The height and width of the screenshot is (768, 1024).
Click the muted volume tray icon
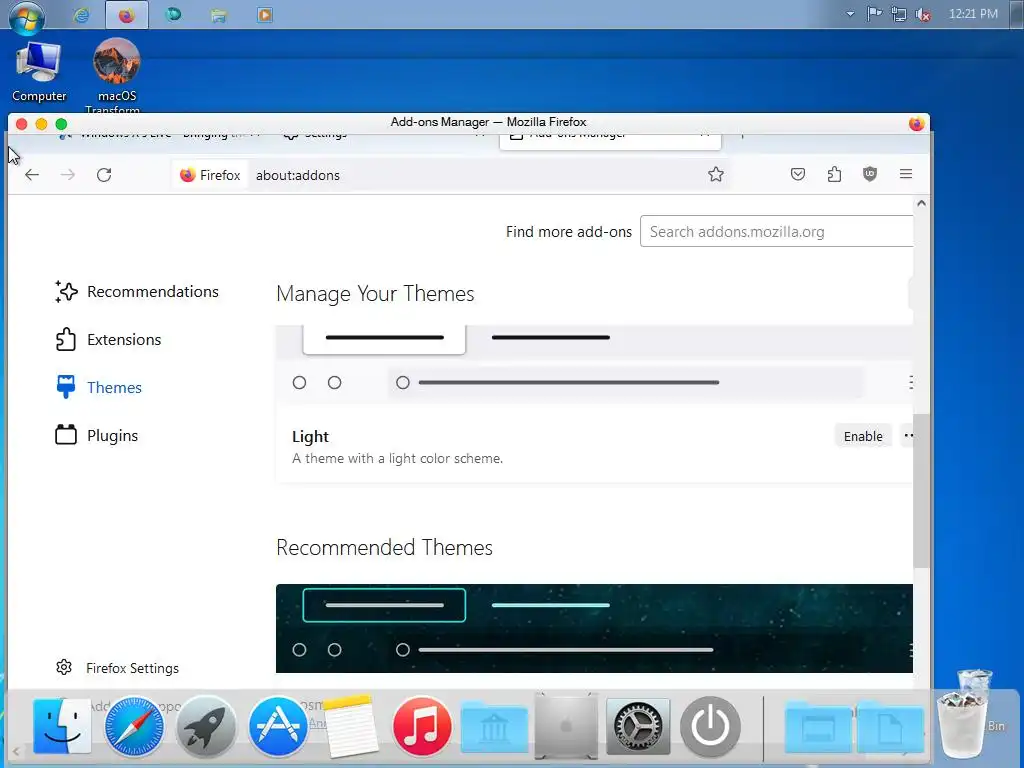923,14
